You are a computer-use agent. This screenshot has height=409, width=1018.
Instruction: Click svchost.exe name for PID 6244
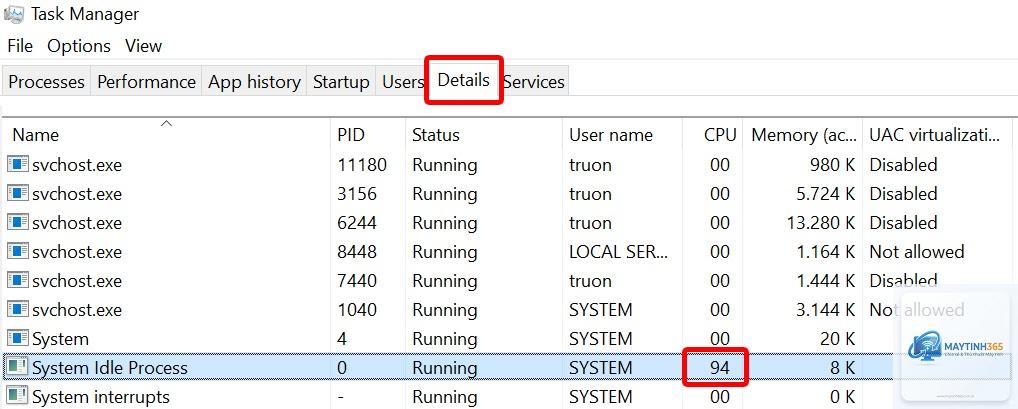point(77,223)
